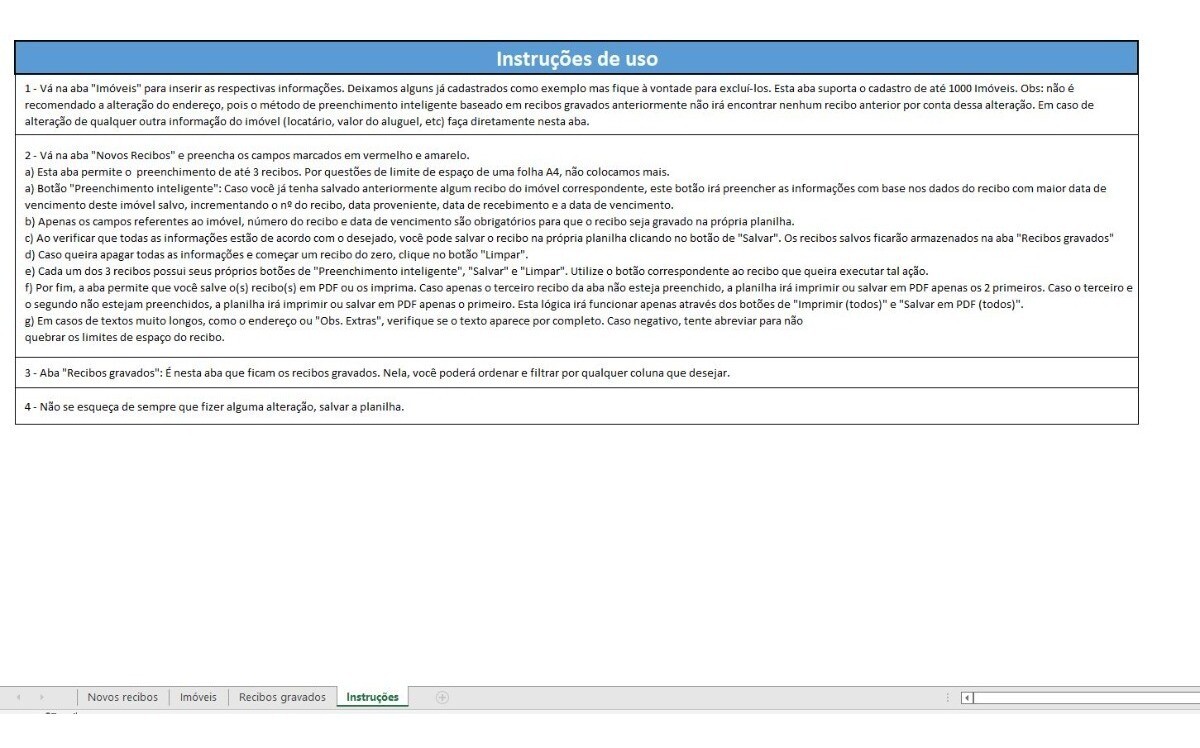
Task: Select instruction 4 cell about saving planilha
Action: click(x=577, y=407)
